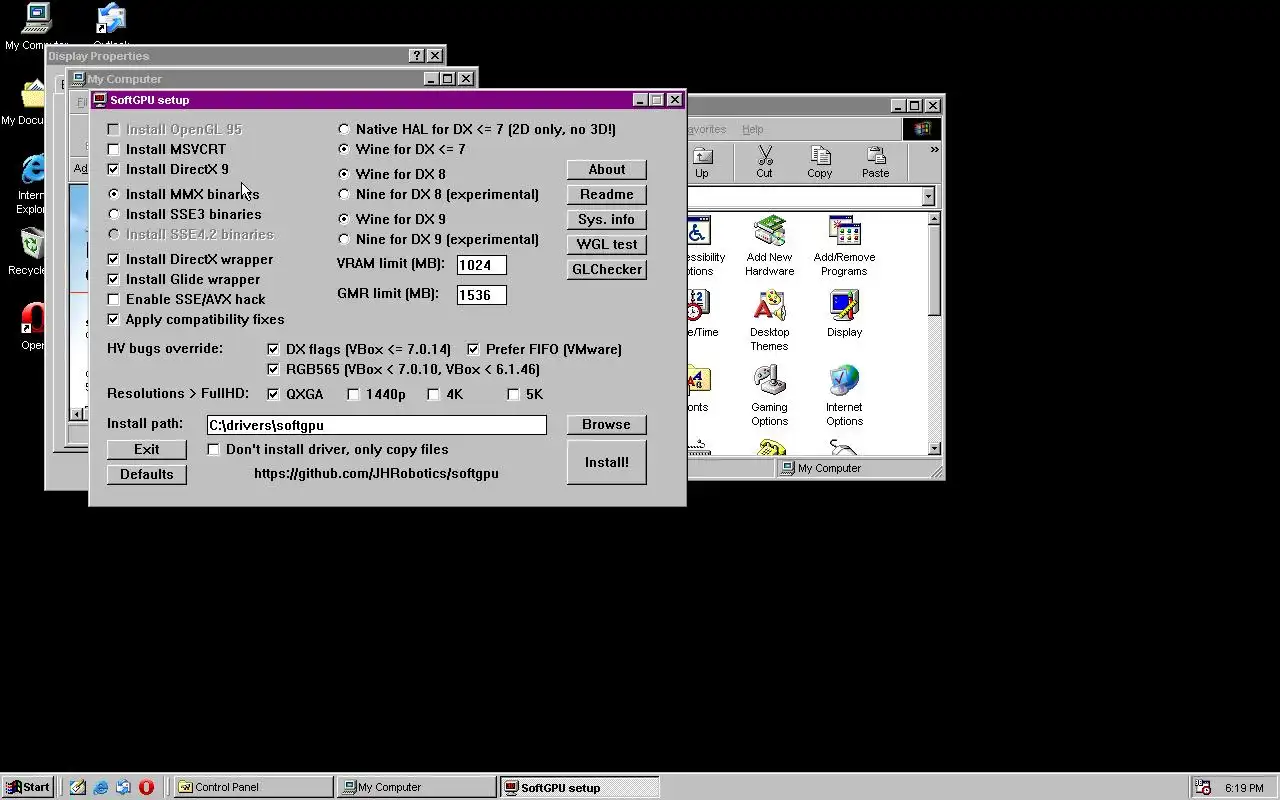This screenshot has width=1280, height=800.
Task: Click Show Desktop in Quick Launch
Action: tap(78, 787)
